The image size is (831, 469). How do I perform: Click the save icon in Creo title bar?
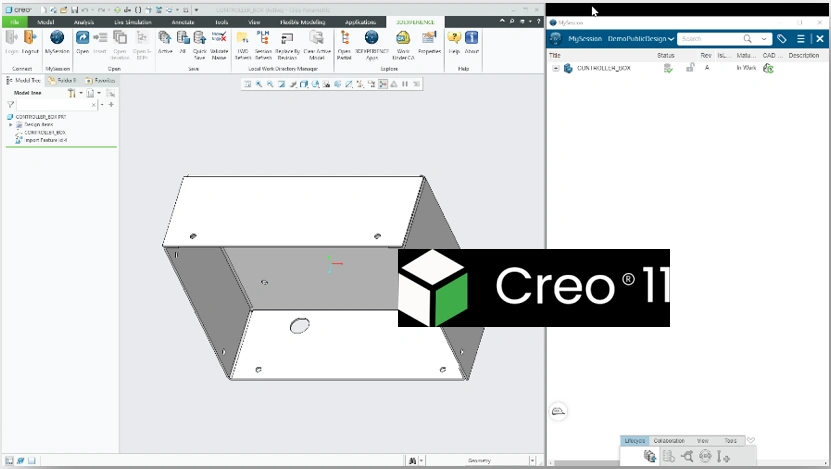pos(75,10)
